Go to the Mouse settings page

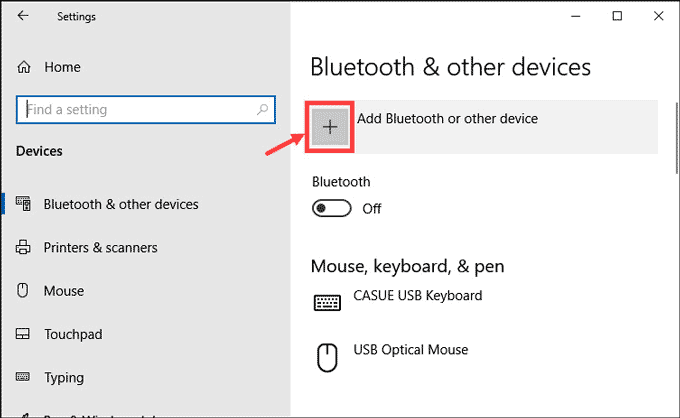click(x=64, y=291)
